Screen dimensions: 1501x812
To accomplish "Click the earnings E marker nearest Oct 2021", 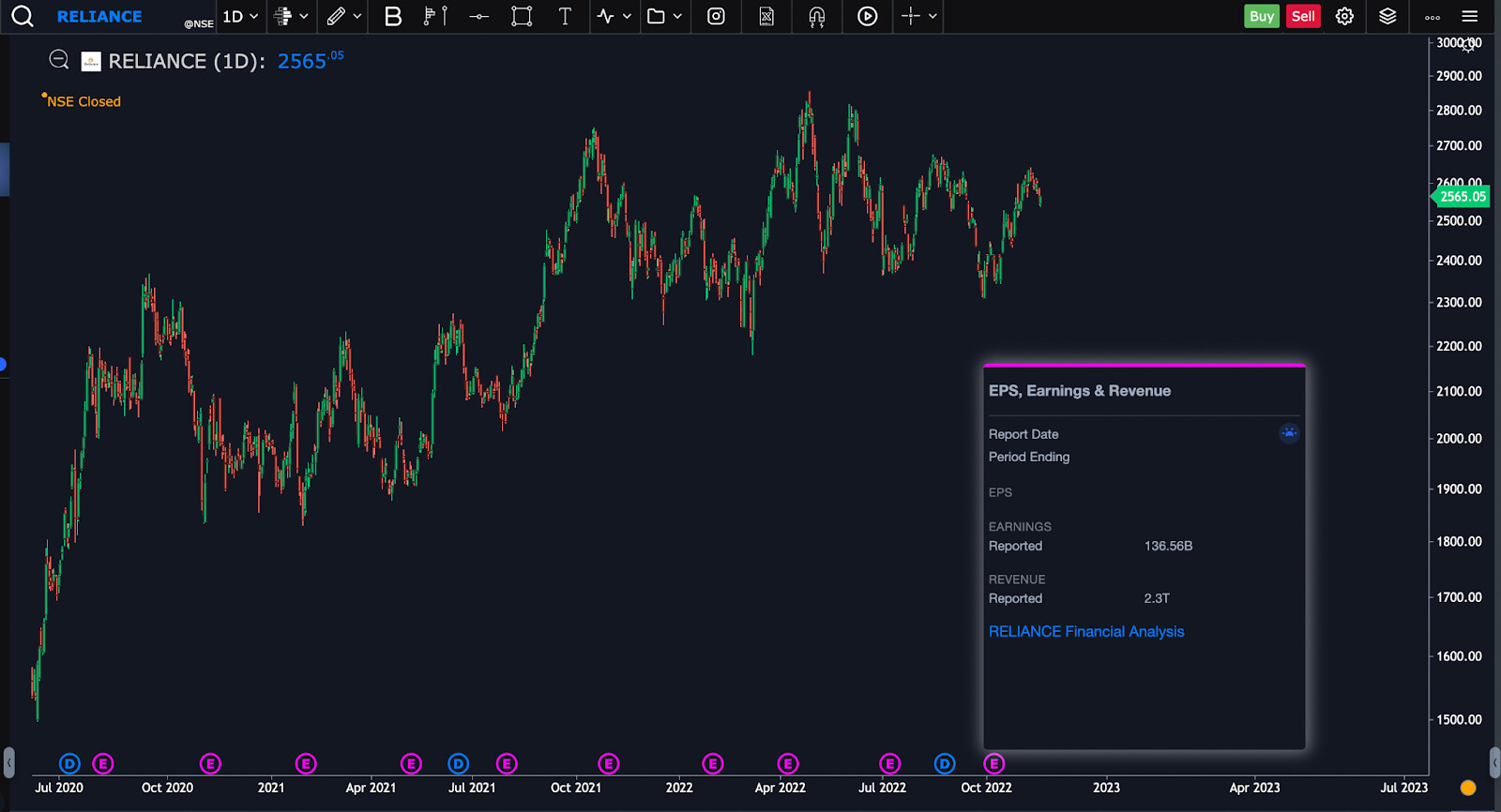I will point(609,764).
